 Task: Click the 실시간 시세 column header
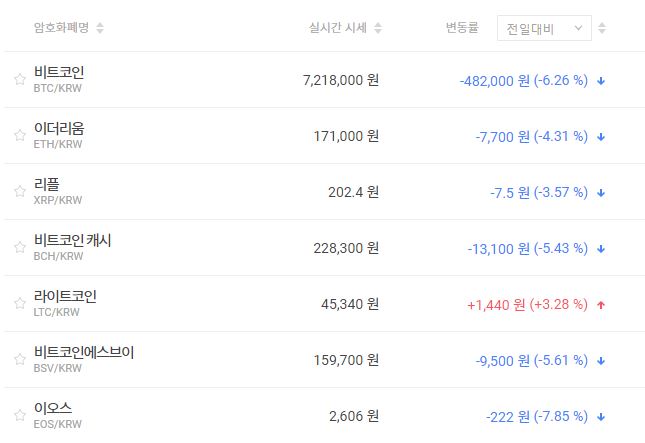pyautogui.click(x=338, y=28)
